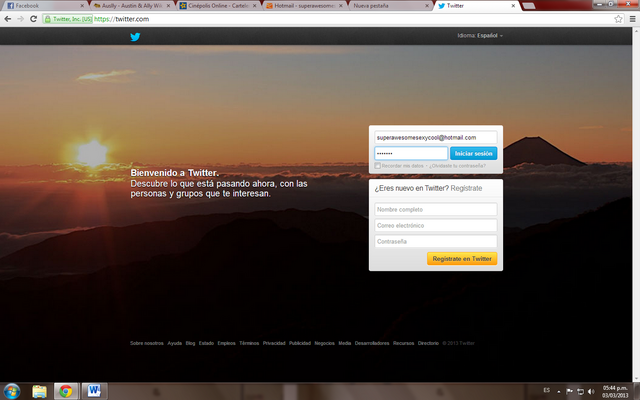Open the Media footer link

pyautogui.click(x=344, y=343)
